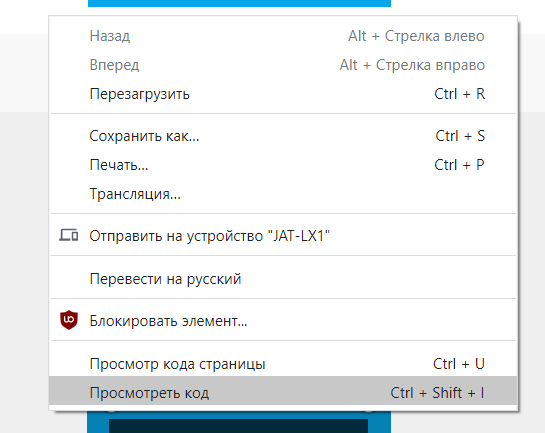This screenshot has width=545, height=433.
Task: Choose Перезагрузить from the context menu
Action: point(283,94)
